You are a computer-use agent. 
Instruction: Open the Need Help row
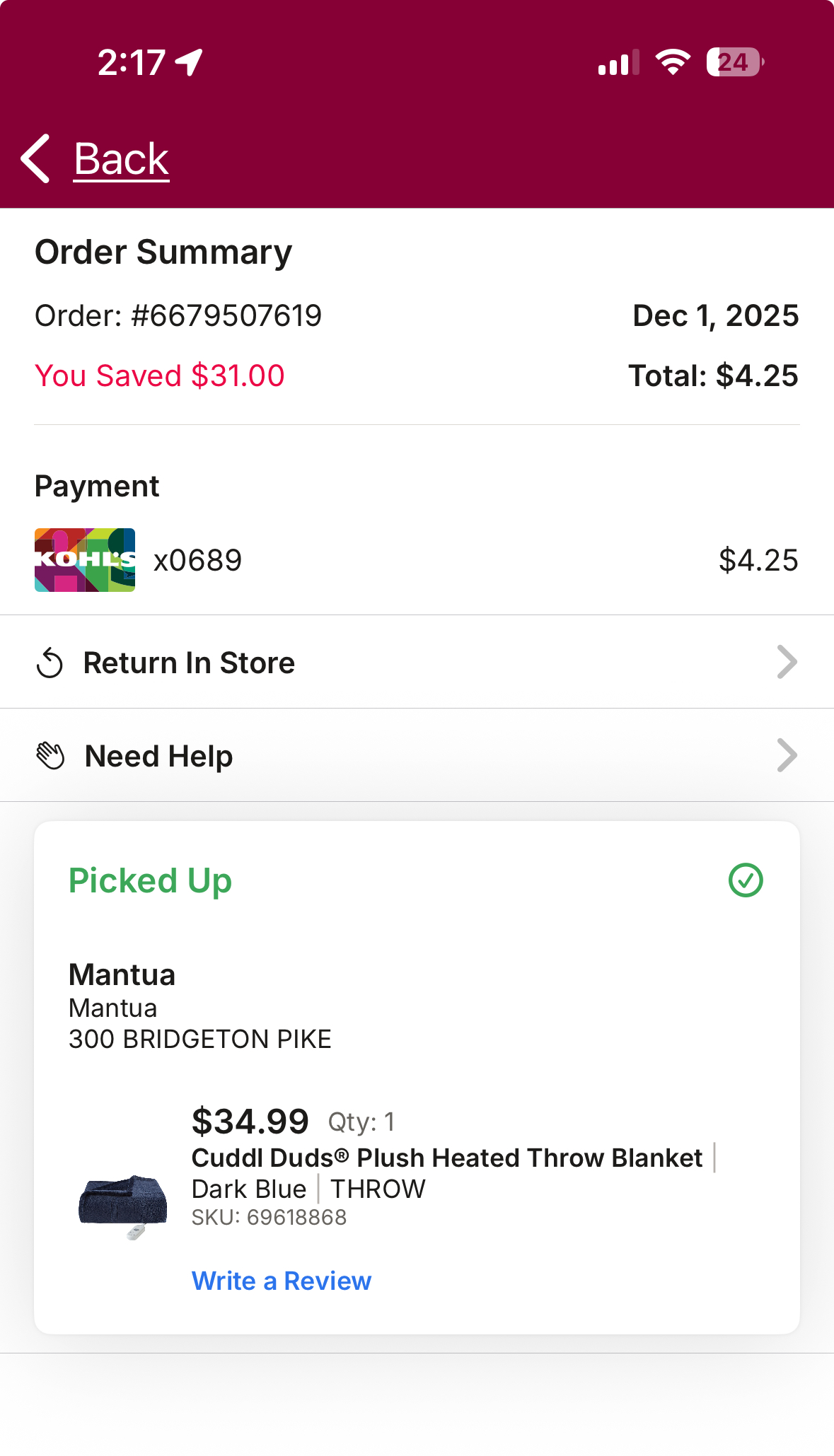(417, 755)
